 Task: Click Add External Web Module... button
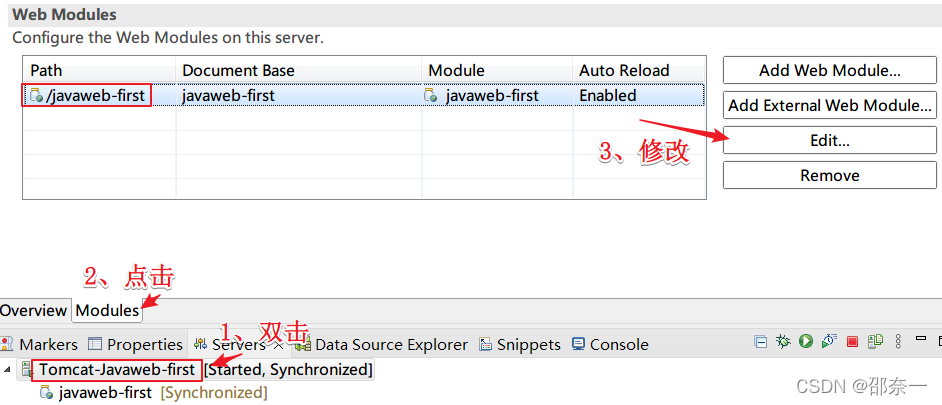pos(830,106)
